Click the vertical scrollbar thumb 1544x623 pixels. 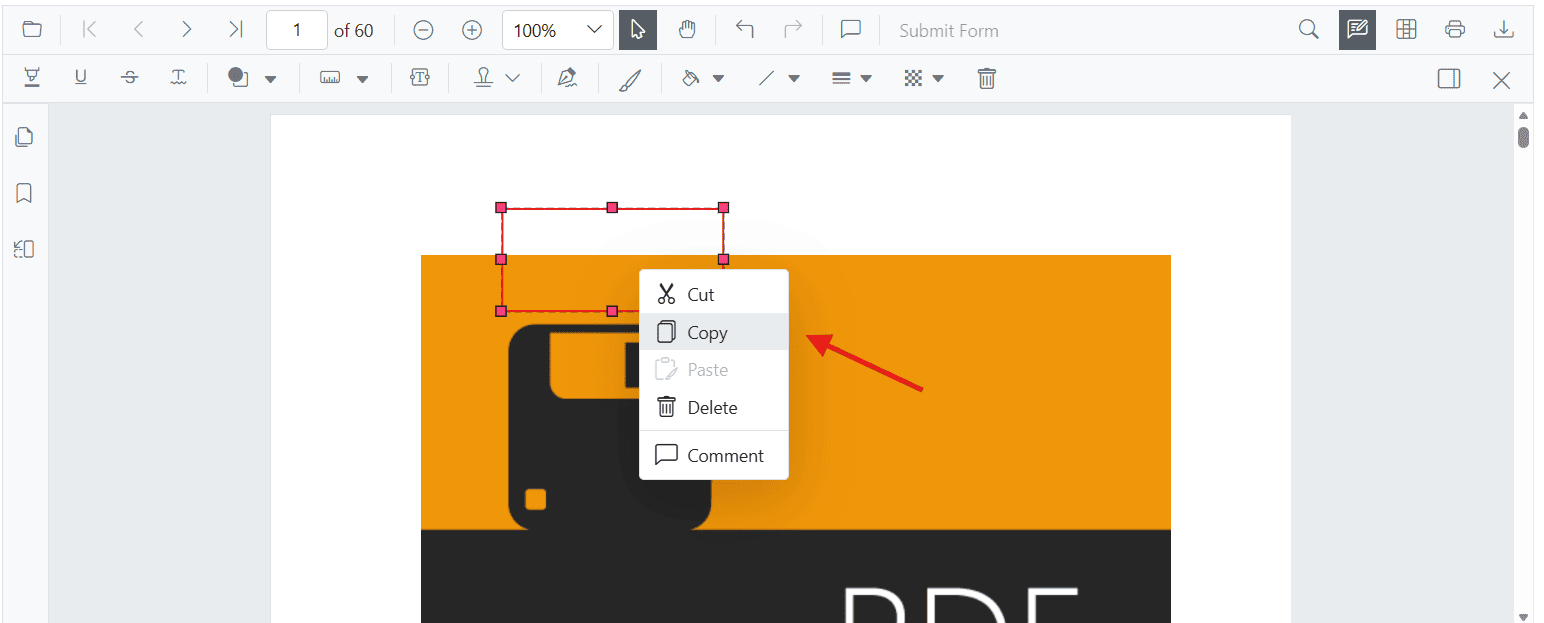tap(1523, 137)
